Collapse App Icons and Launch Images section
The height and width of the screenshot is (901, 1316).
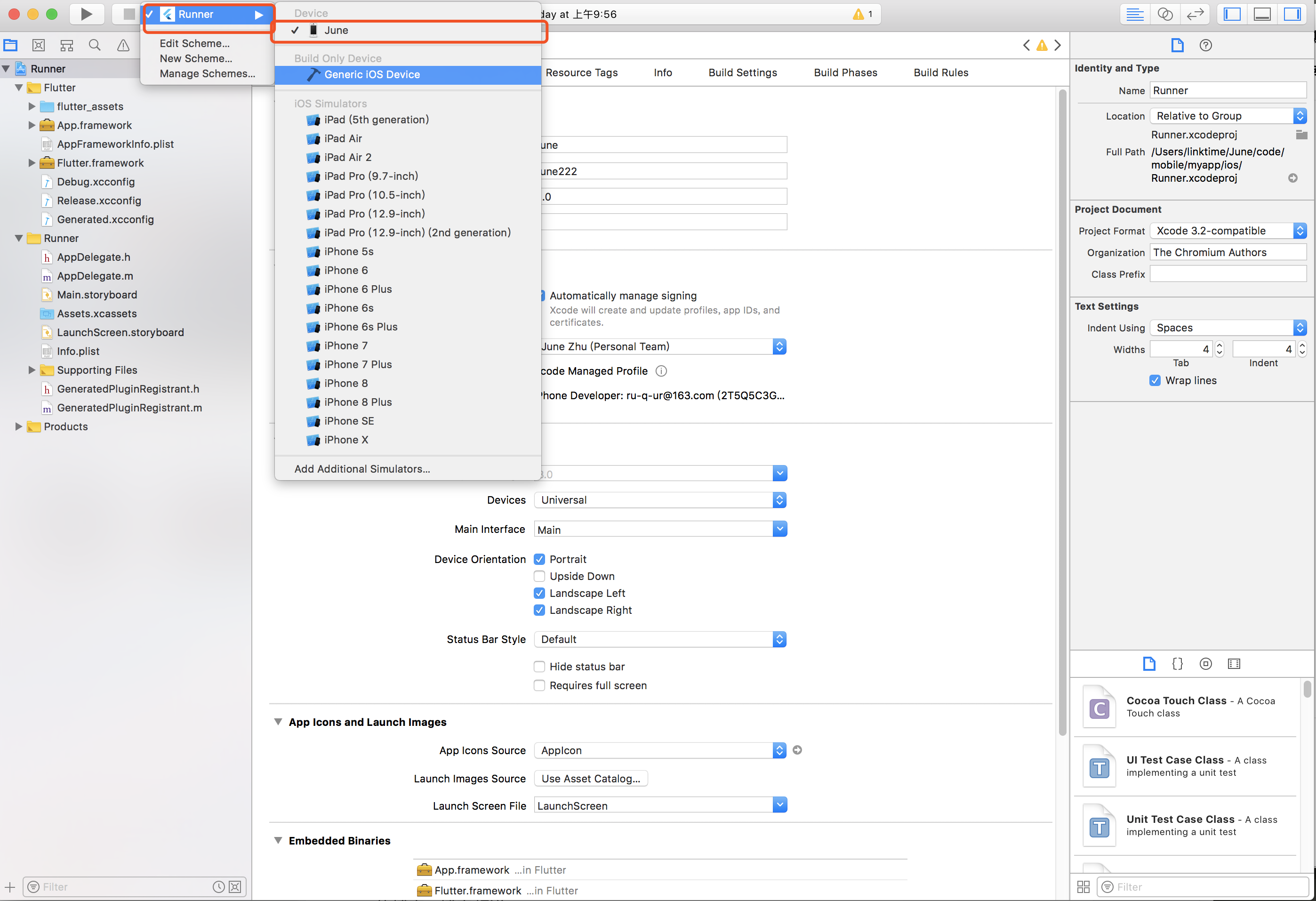pyautogui.click(x=278, y=722)
